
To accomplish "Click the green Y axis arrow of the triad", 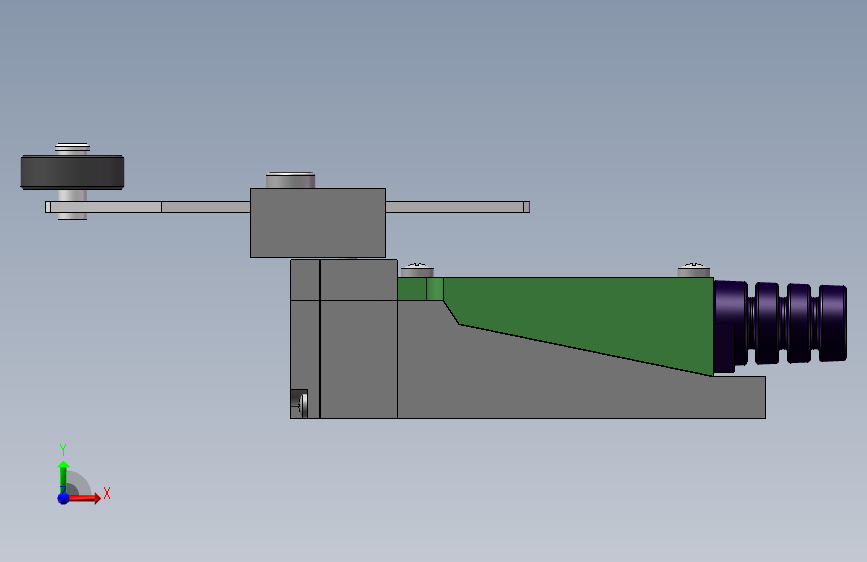I will 63,475.
